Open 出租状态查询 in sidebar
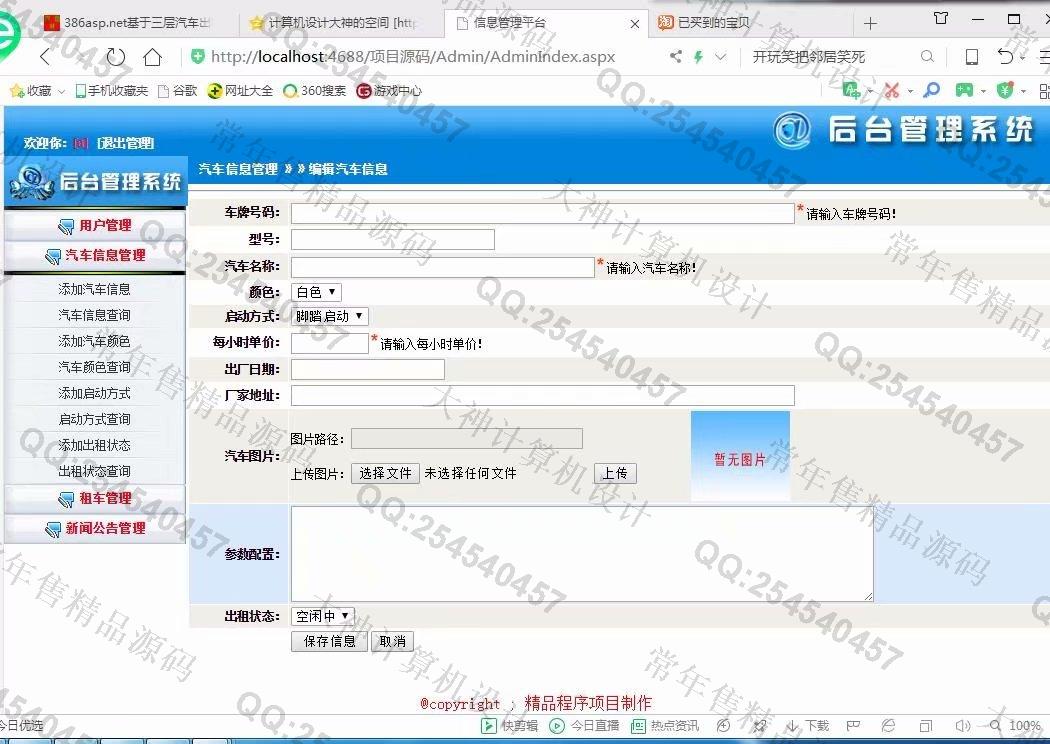 (94, 471)
